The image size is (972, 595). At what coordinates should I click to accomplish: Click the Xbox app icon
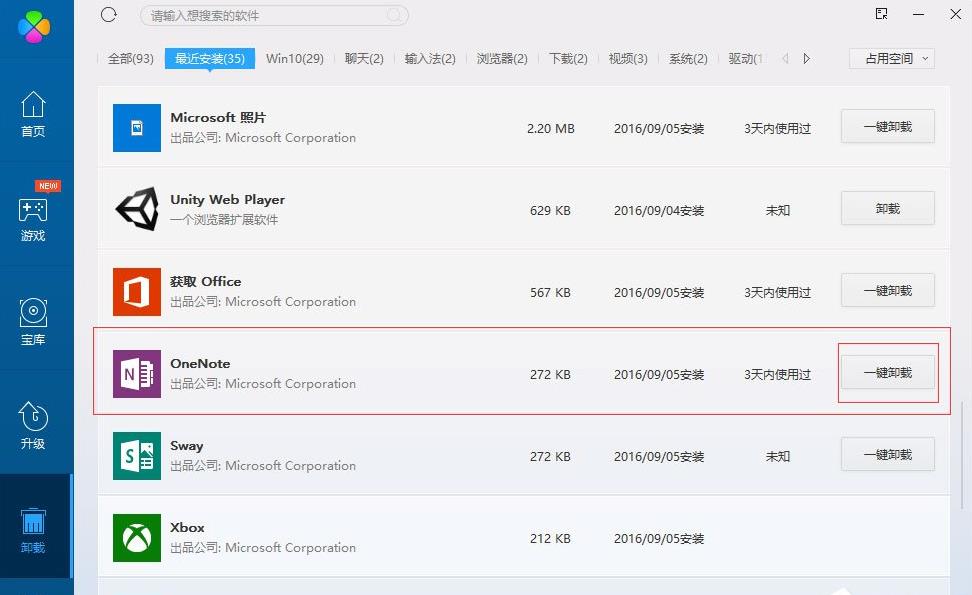point(137,538)
